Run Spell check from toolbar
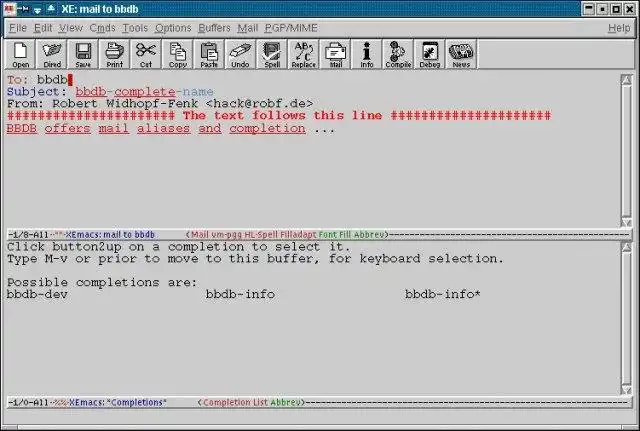Image resolution: width=640 pixels, height=431 pixels. coord(272,54)
